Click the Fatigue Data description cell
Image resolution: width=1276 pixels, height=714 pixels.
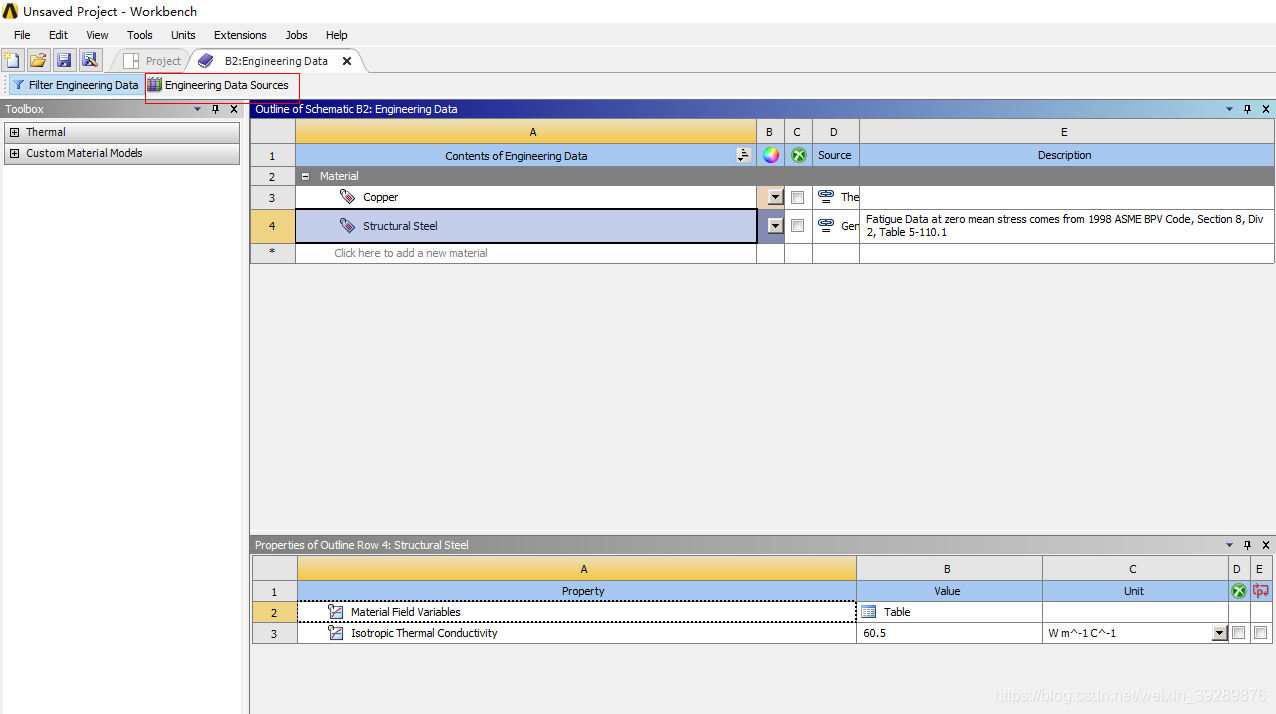pyautogui.click(x=1066, y=226)
